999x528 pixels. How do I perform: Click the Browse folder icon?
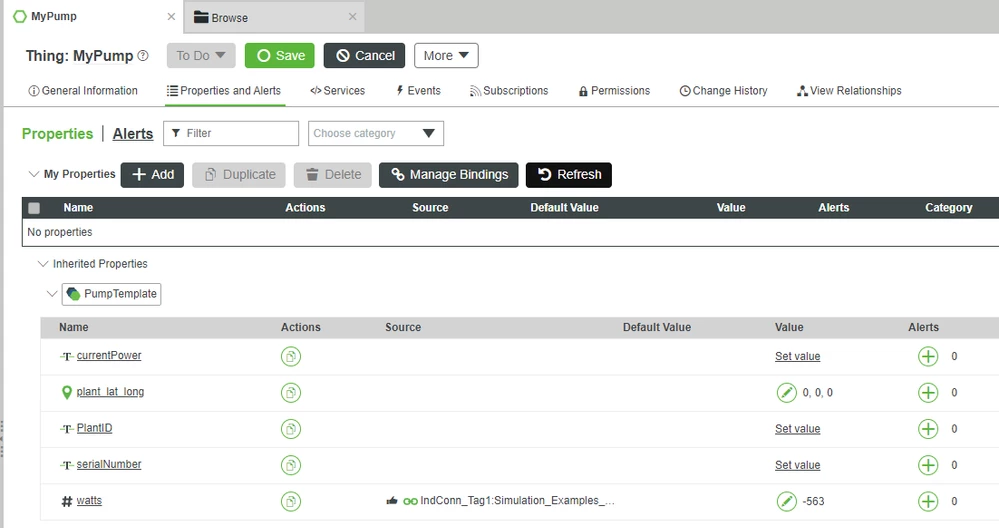201,17
